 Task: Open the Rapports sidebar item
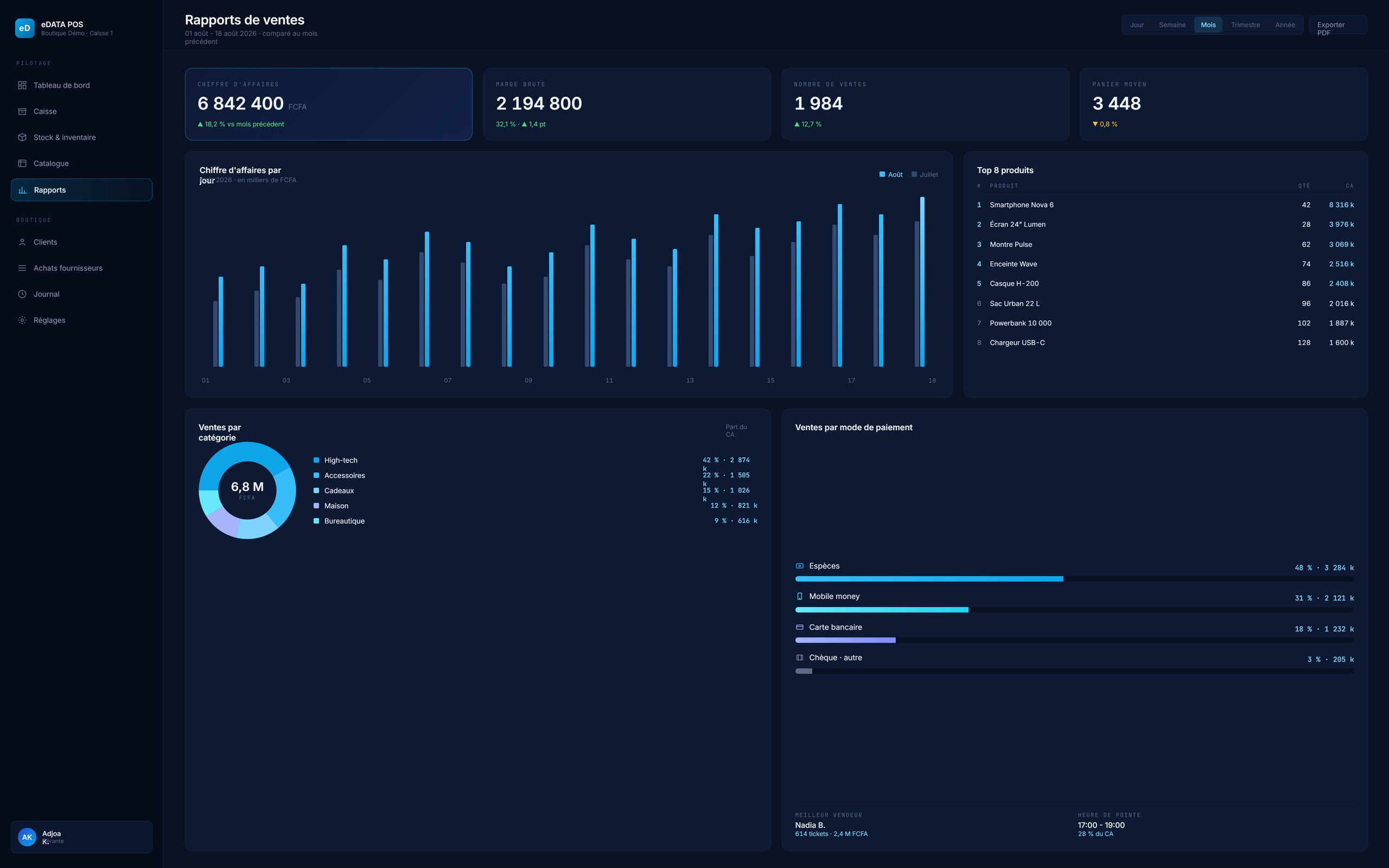click(81, 190)
